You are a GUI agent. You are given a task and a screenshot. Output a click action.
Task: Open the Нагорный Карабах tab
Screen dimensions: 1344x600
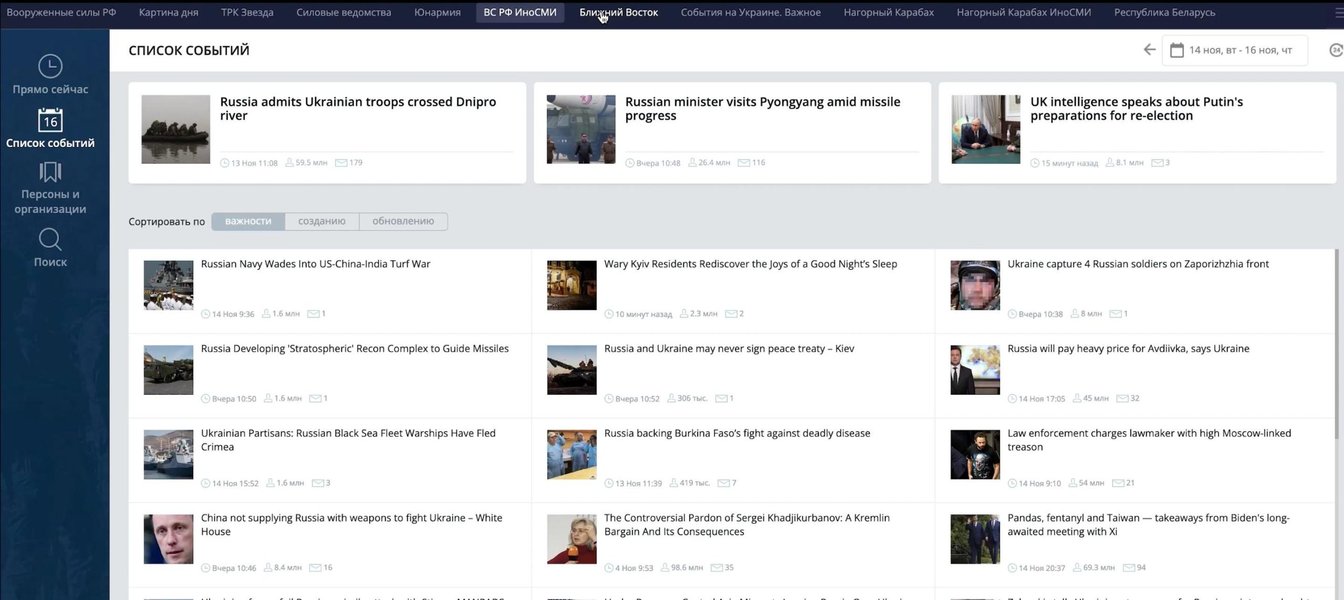coord(888,12)
